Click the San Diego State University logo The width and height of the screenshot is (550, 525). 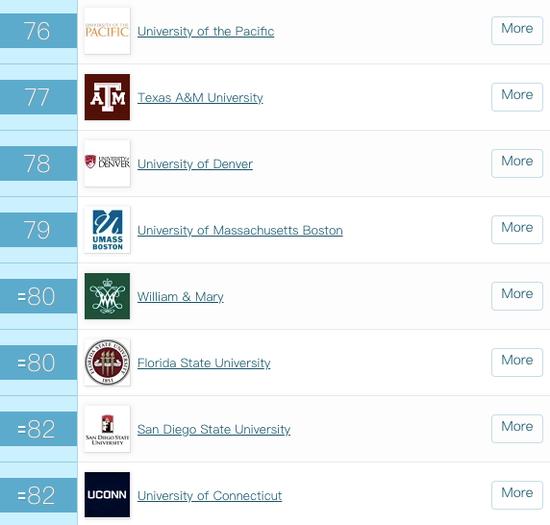tap(107, 429)
